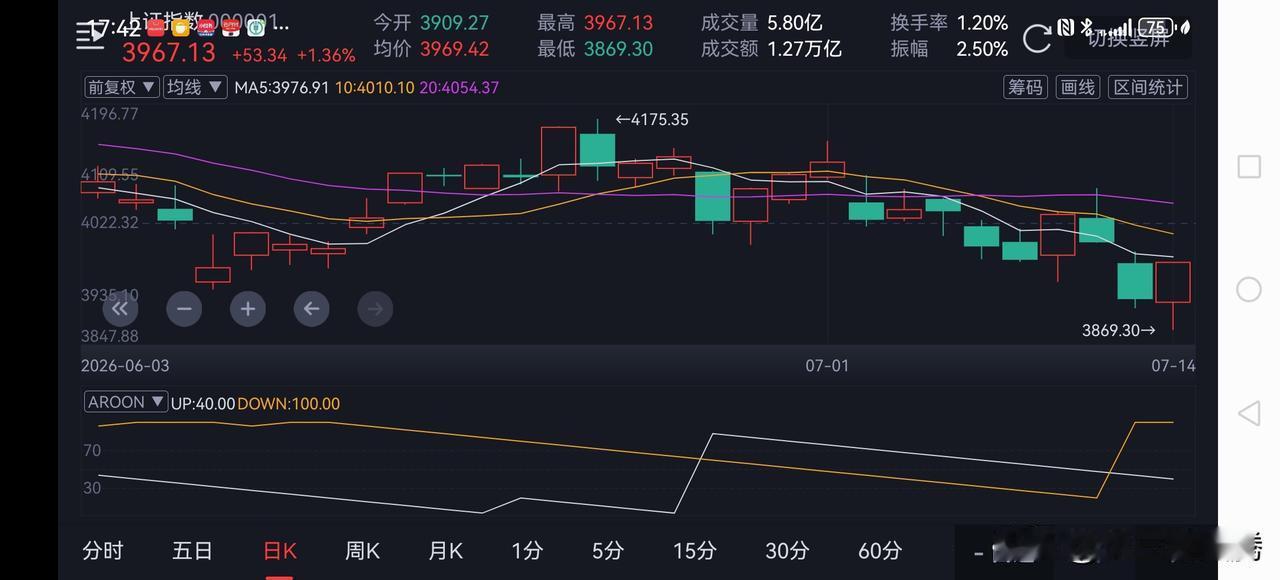
Task: Tap 换手率 value 1.20%
Action: point(982,22)
